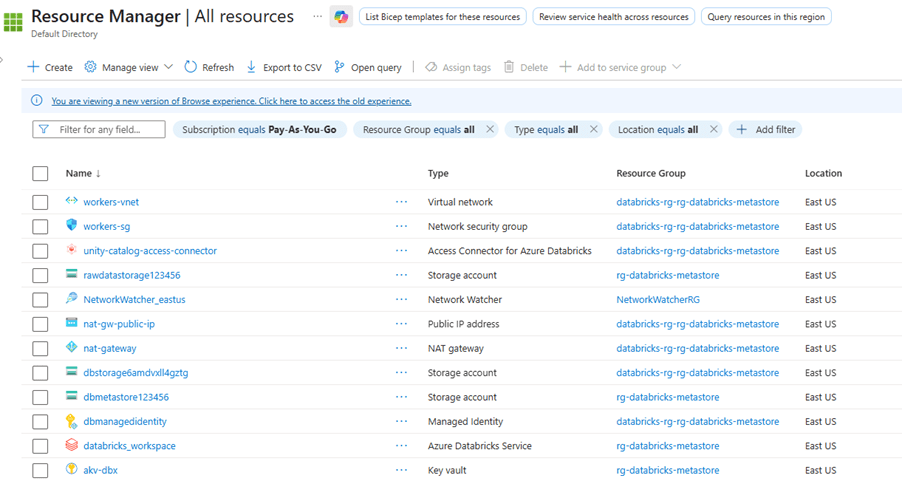Tick the select-all checkbox in header
The image size is (902, 481).
40,174
